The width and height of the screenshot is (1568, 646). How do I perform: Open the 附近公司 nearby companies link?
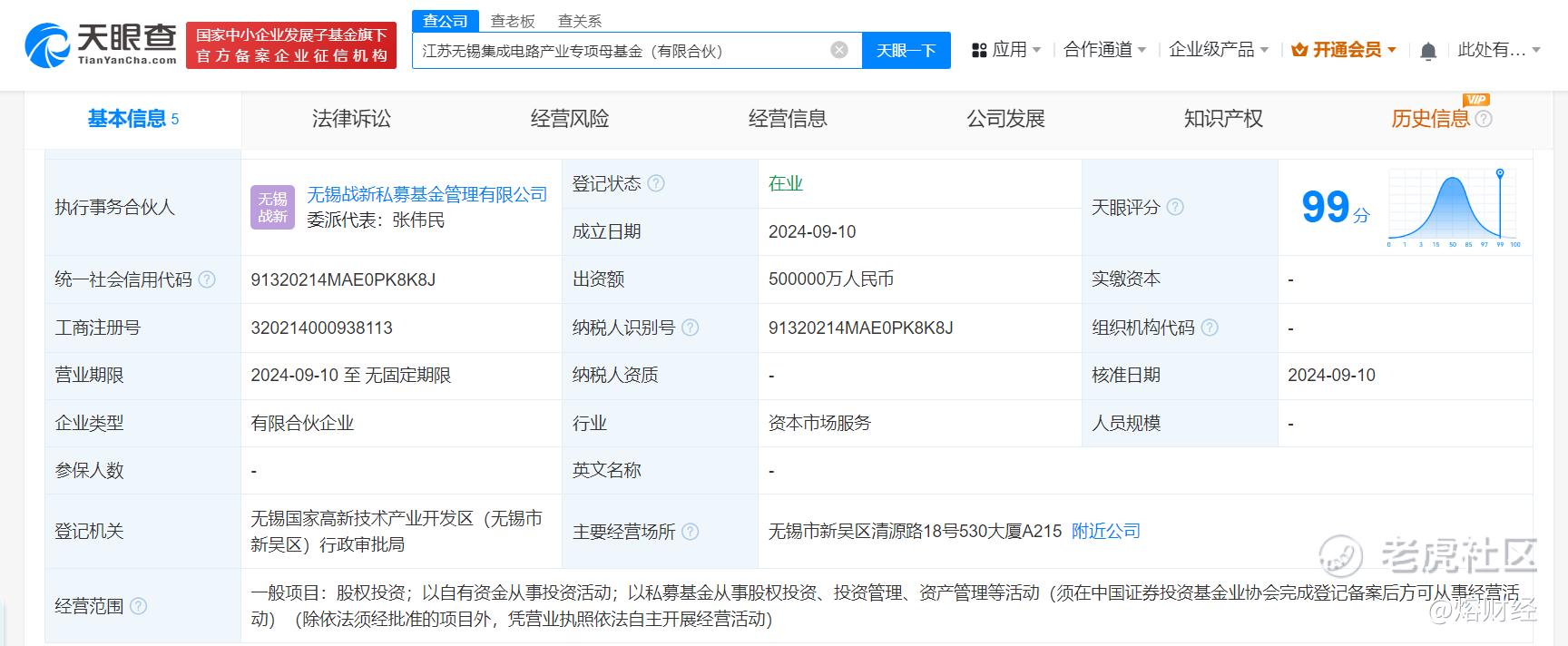tap(1106, 531)
